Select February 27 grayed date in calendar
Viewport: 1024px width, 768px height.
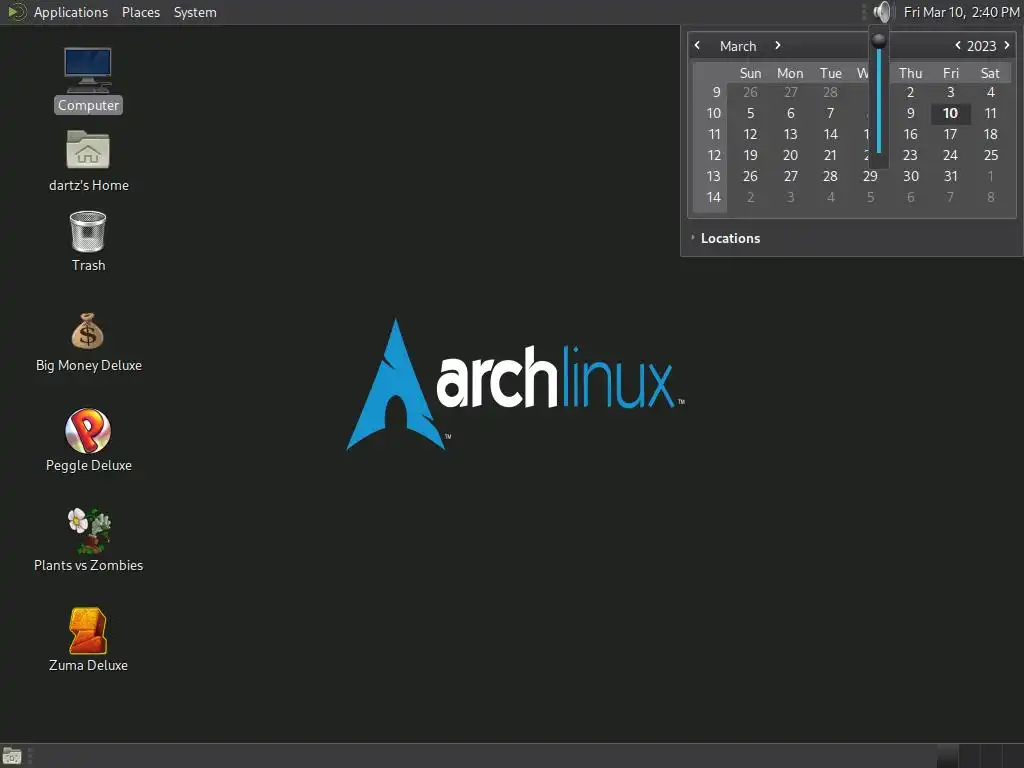click(790, 92)
